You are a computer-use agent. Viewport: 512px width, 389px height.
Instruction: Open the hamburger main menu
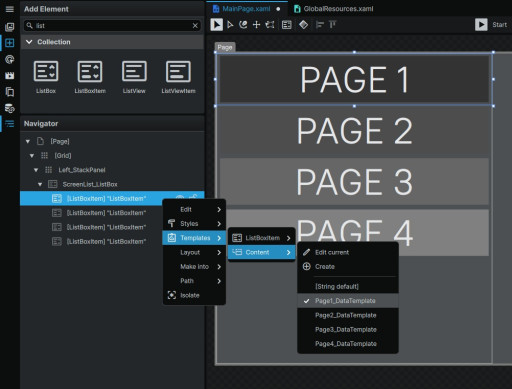(10, 9)
